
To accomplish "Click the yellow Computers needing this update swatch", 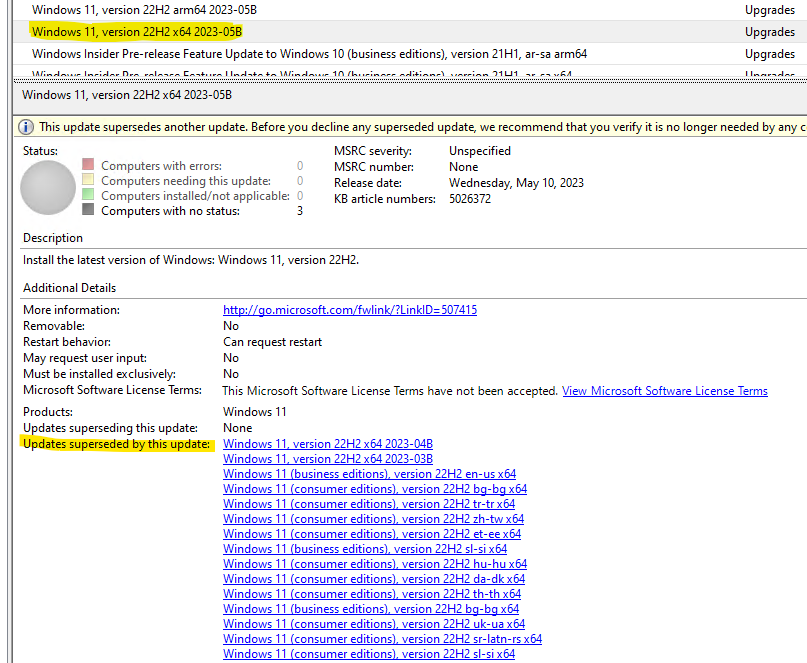I will pos(88,179).
